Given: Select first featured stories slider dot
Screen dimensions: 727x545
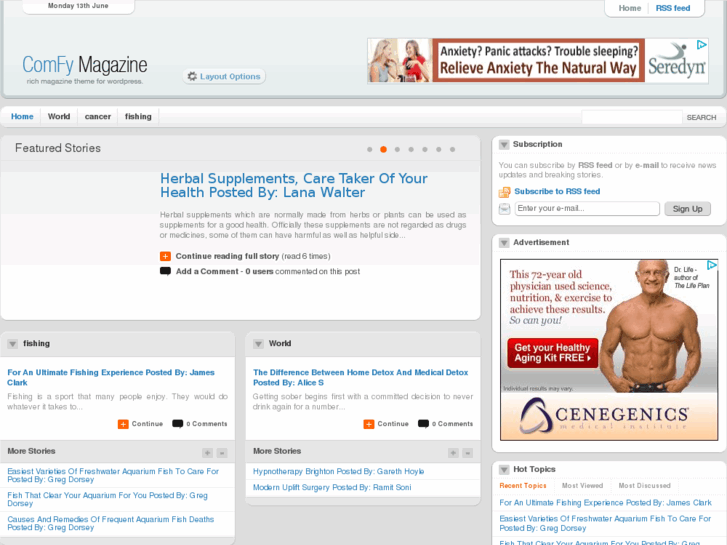Looking at the screenshot, I should 370,149.
